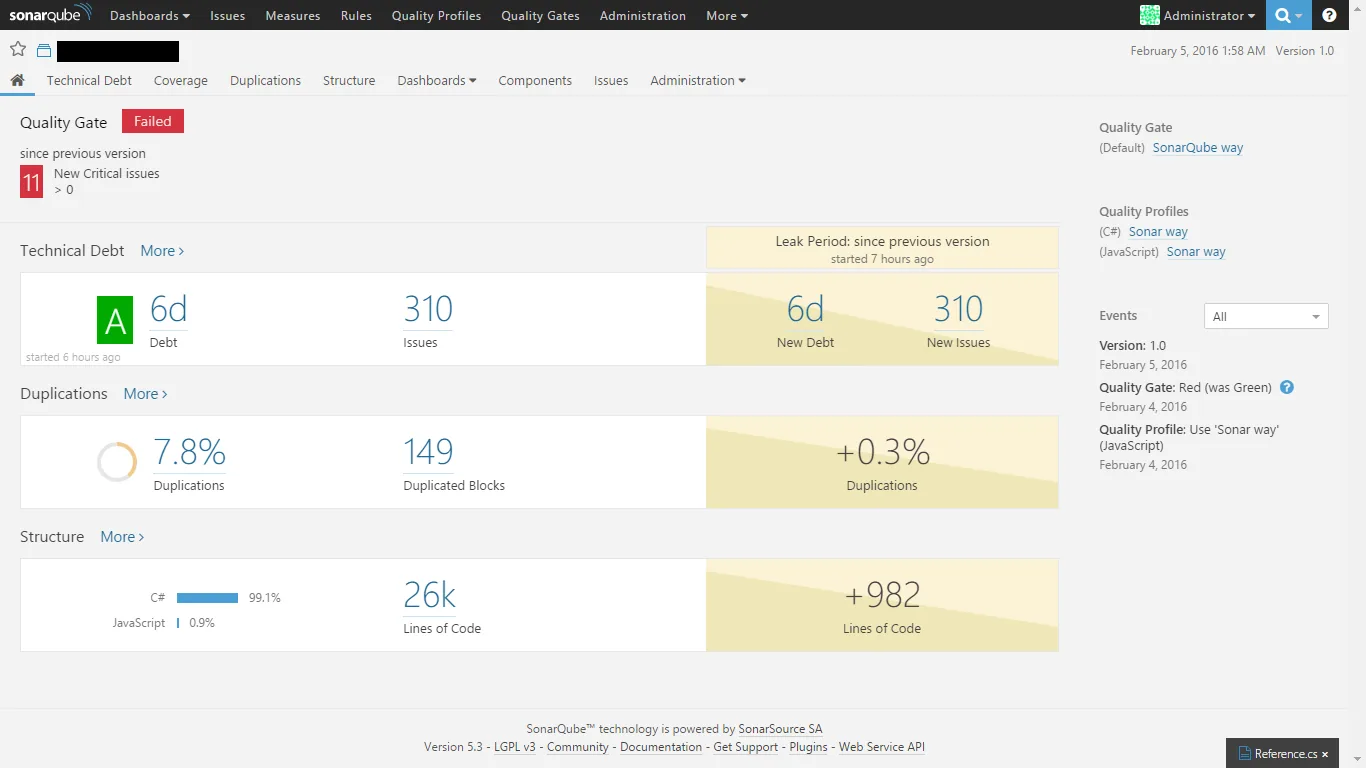Click the SonarQube logo
1366x768 pixels.
tap(50, 14)
